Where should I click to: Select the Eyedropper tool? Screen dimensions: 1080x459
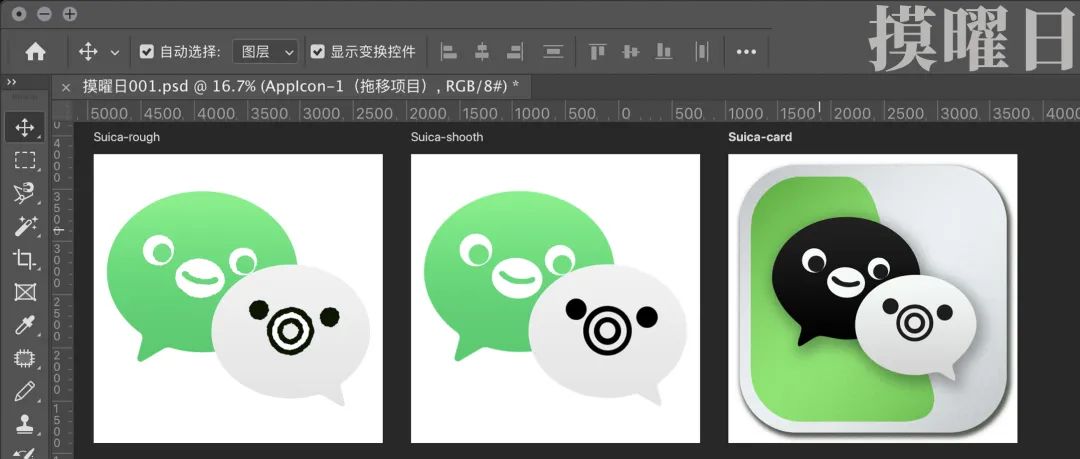(25, 325)
